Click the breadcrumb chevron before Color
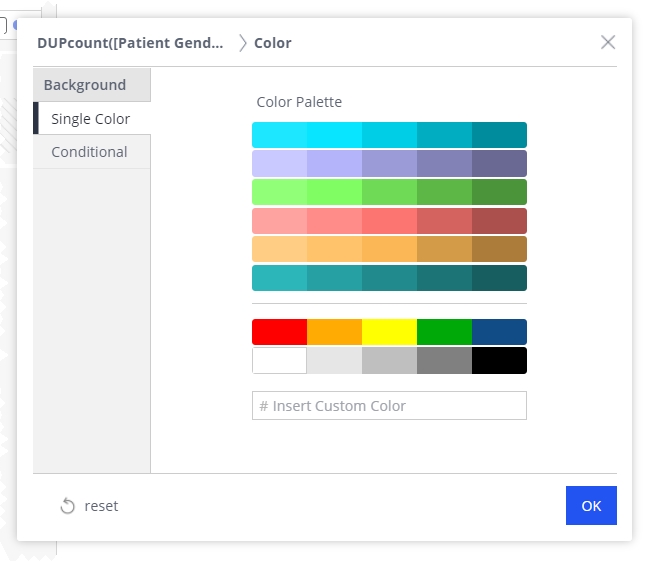The width and height of the screenshot is (650, 561). coord(243,43)
